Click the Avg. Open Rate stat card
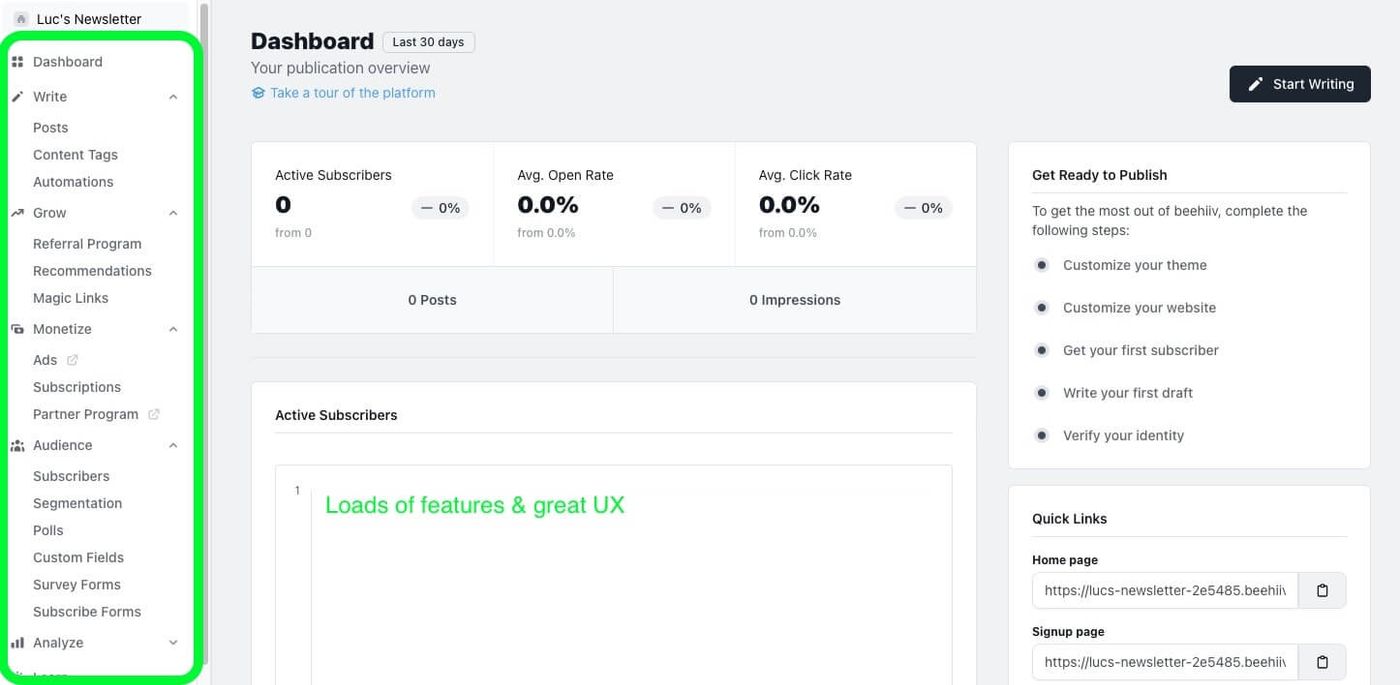The image size is (1400, 685). pos(614,204)
